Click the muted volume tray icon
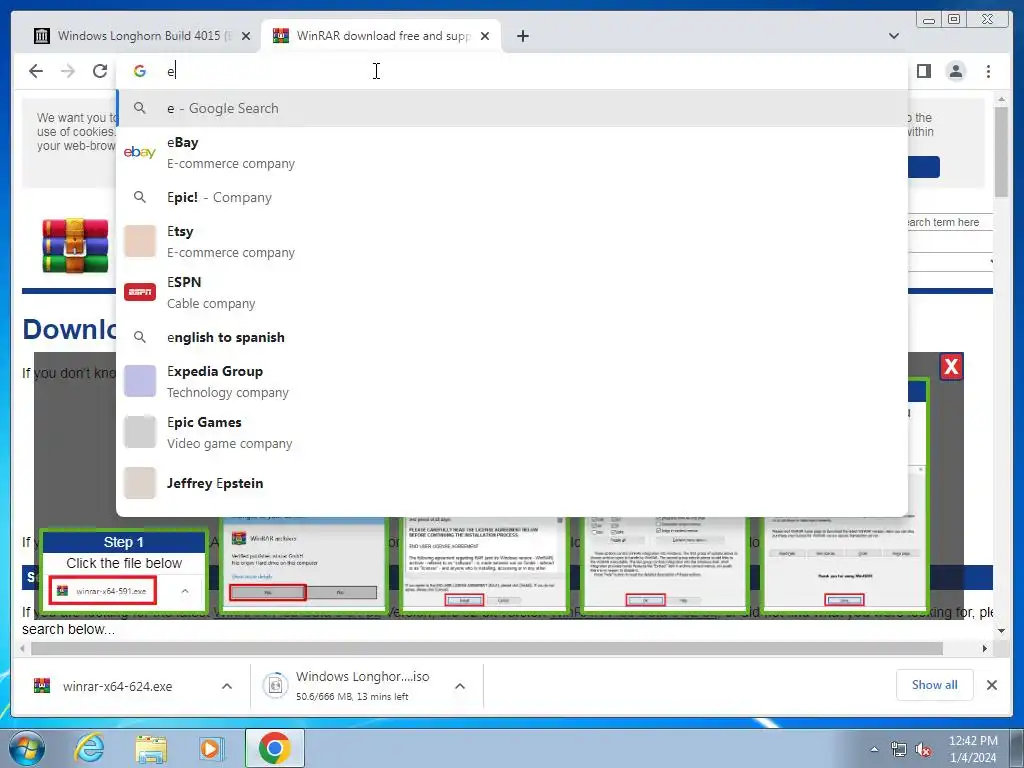The height and width of the screenshot is (768, 1024). [x=923, y=749]
